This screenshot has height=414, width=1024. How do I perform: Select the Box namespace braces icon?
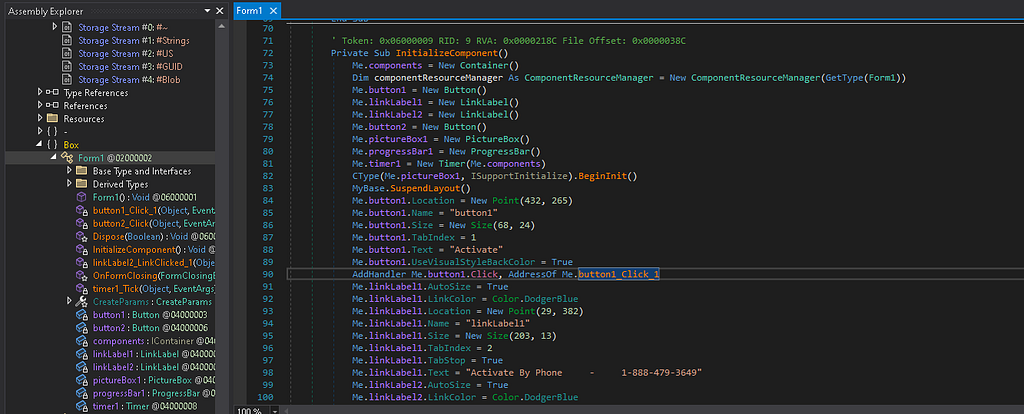coord(52,145)
